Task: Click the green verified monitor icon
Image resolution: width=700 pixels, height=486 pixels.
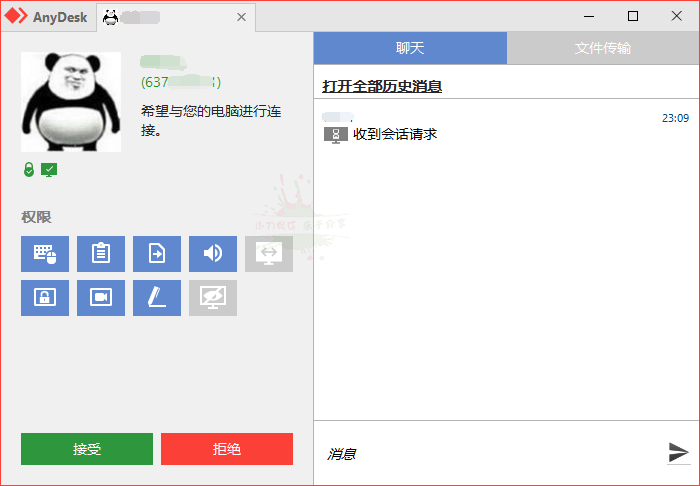Action: click(49, 169)
